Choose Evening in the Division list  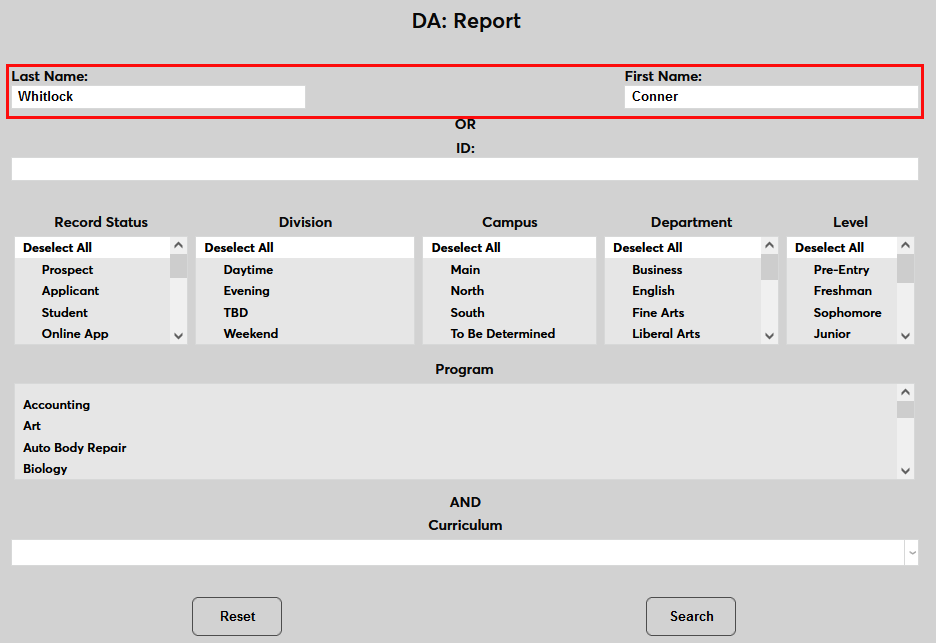[x=246, y=291]
